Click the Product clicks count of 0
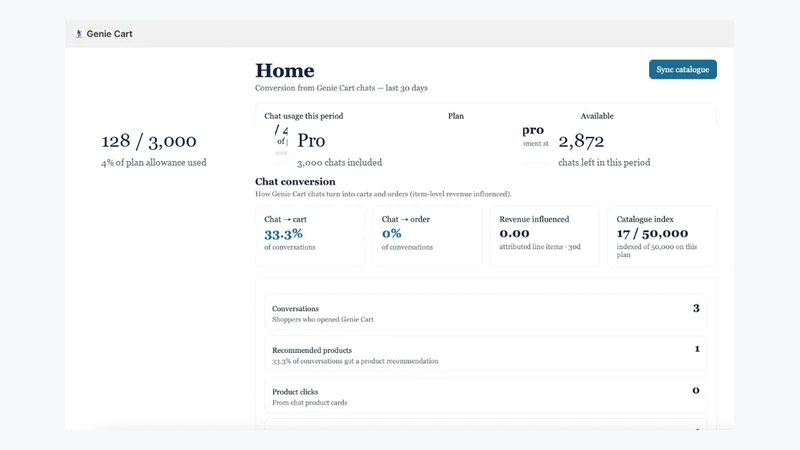 pos(696,390)
